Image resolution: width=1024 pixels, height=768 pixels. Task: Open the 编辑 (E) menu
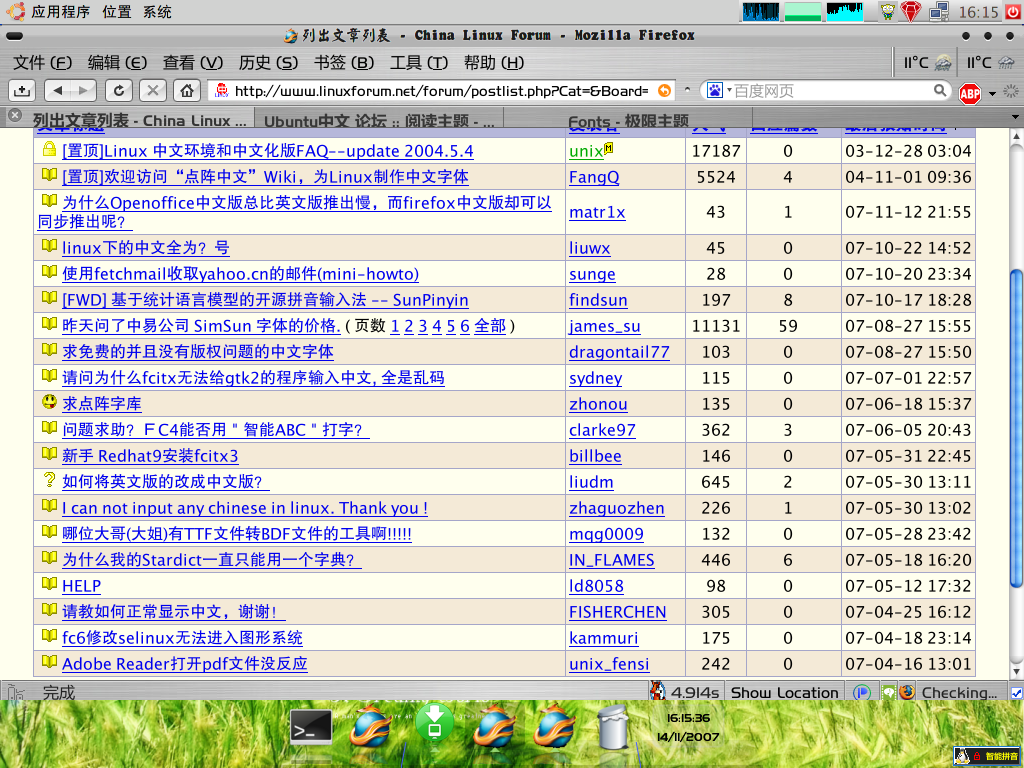click(x=117, y=63)
